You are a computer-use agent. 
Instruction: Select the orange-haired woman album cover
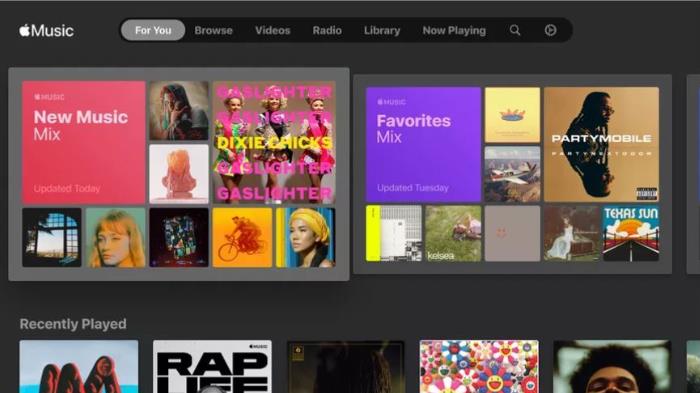click(116, 237)
